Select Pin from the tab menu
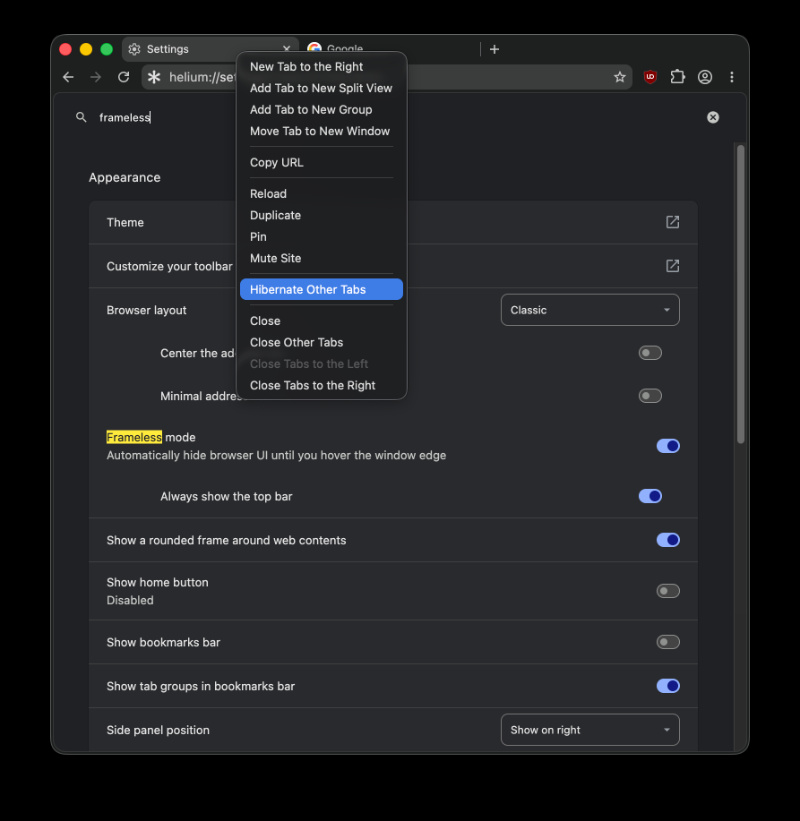Screen dimensions: 800x821 (x=321, y=237)
